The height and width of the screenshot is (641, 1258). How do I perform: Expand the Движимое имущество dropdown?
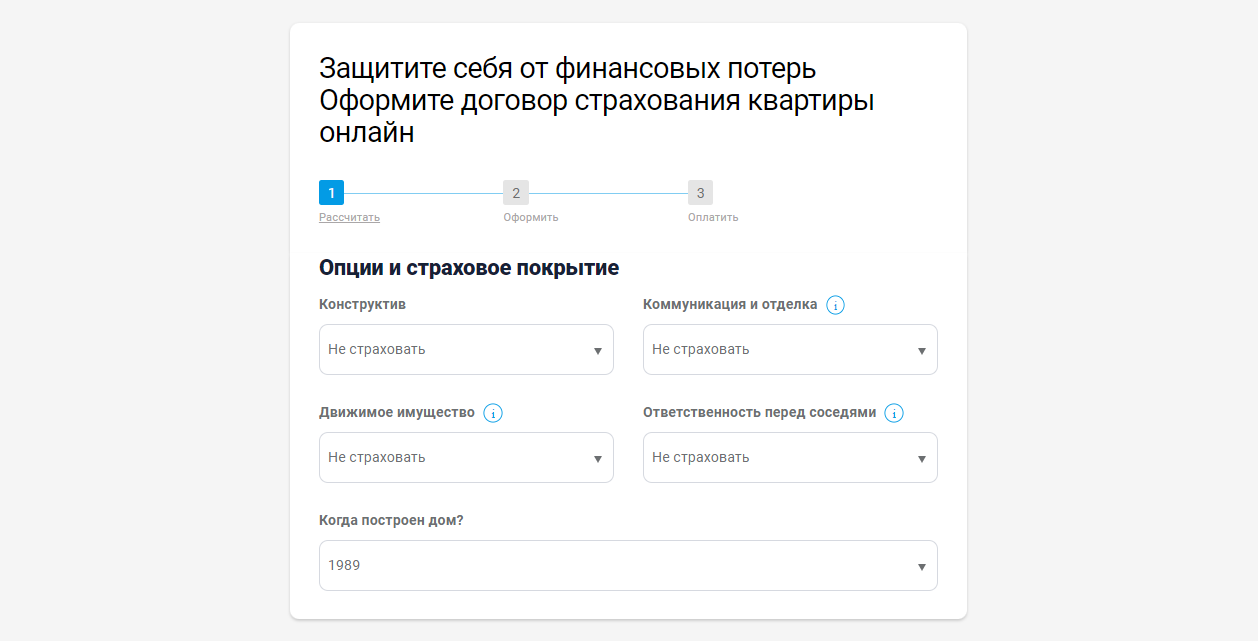click(x=466, y=458)
